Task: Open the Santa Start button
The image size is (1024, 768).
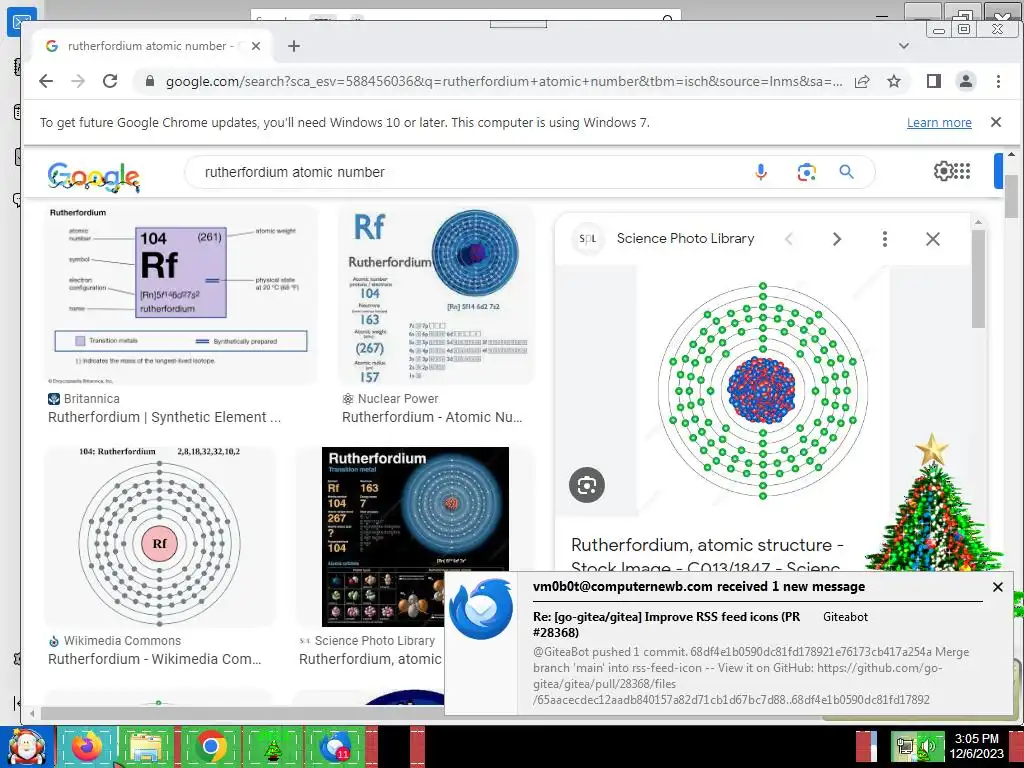Action: (26, 747)
